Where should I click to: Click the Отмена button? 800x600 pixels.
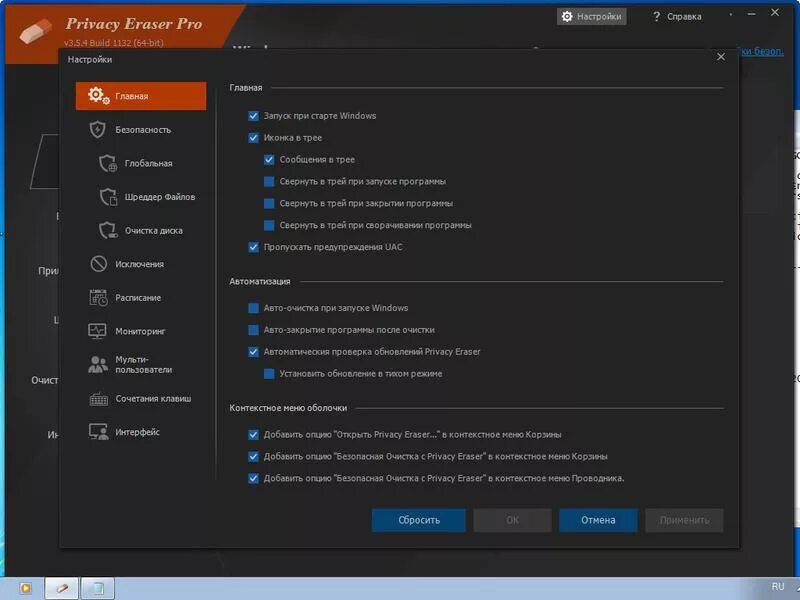(x=598, y=520)
